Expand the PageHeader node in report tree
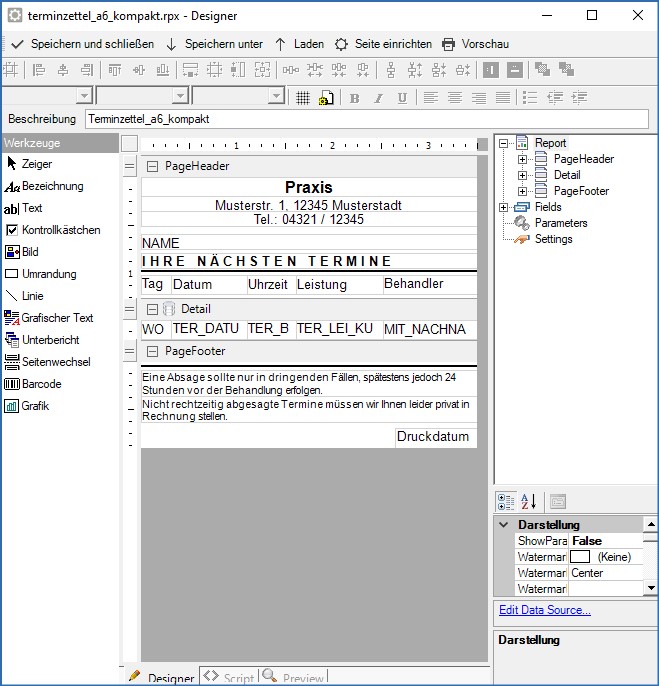The width and height of the screenshot is (659, 686). coord(522,159)
